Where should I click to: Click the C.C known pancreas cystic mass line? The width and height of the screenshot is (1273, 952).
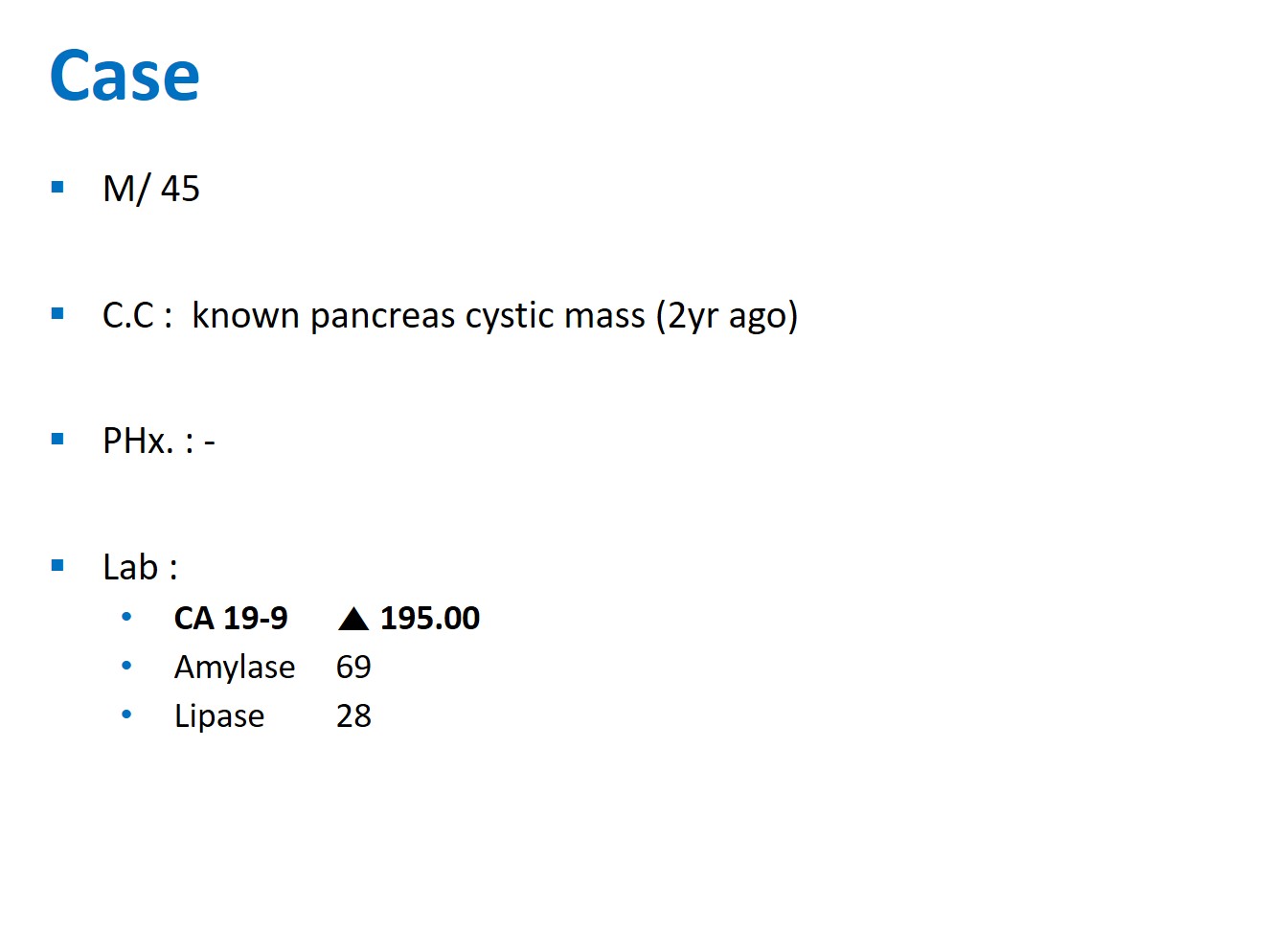pos(450,315)
